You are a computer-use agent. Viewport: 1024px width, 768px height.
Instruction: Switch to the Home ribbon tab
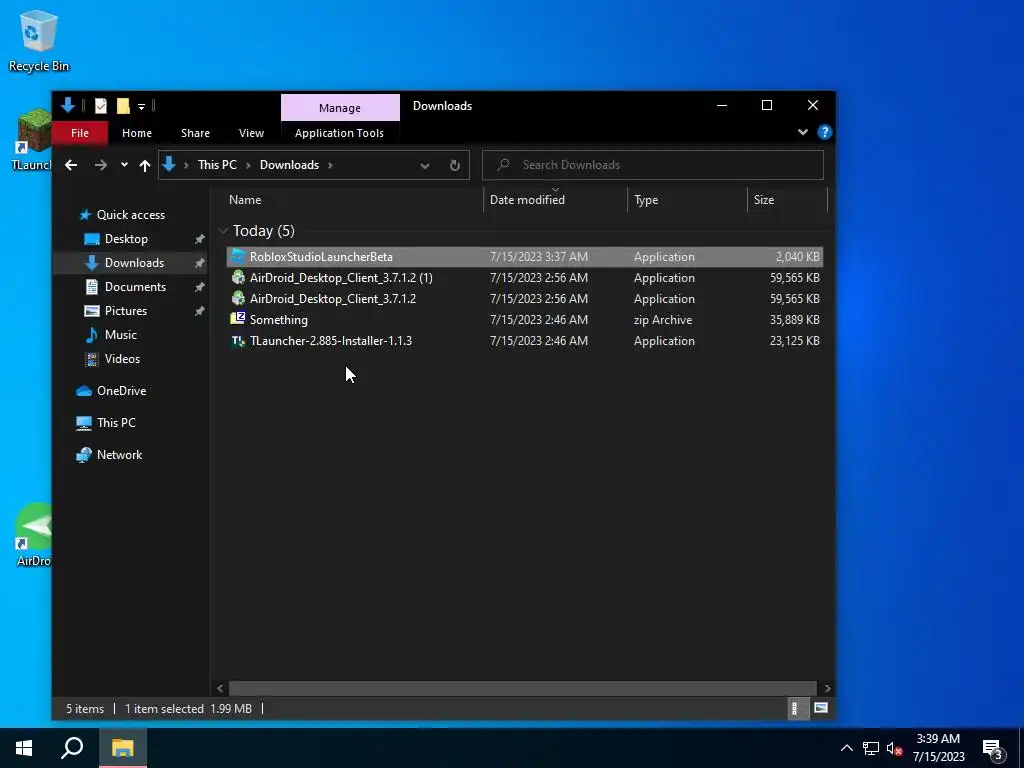click(136, 133)
